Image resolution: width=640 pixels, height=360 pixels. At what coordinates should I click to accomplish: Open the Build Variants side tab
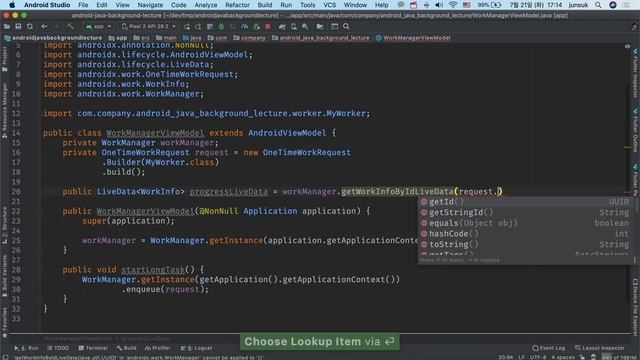(4, 276)
